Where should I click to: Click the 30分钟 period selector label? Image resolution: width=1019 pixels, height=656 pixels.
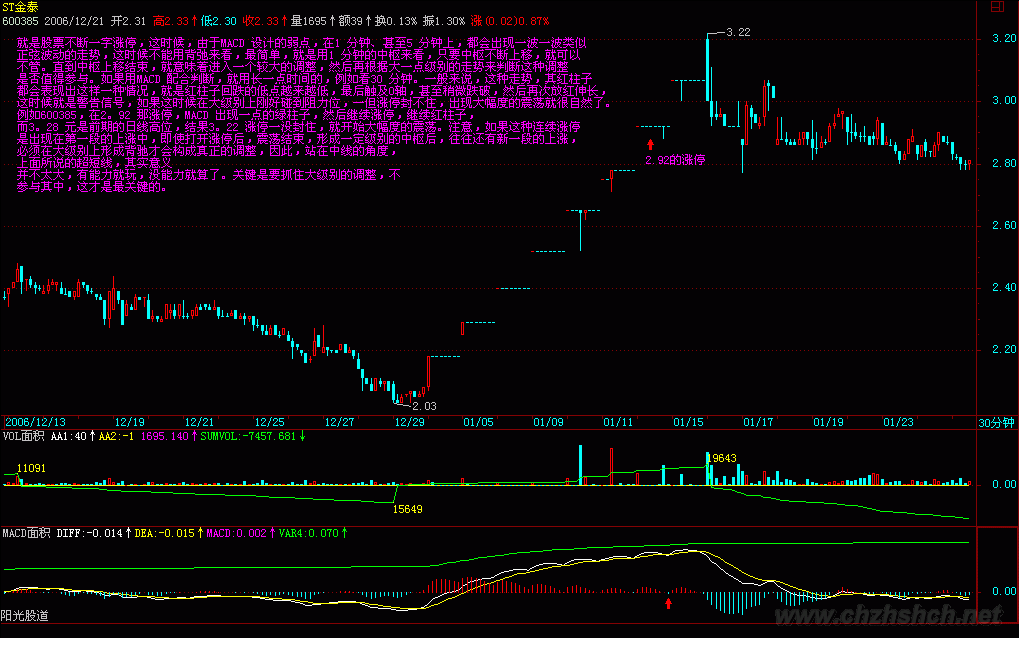(995, 422)
